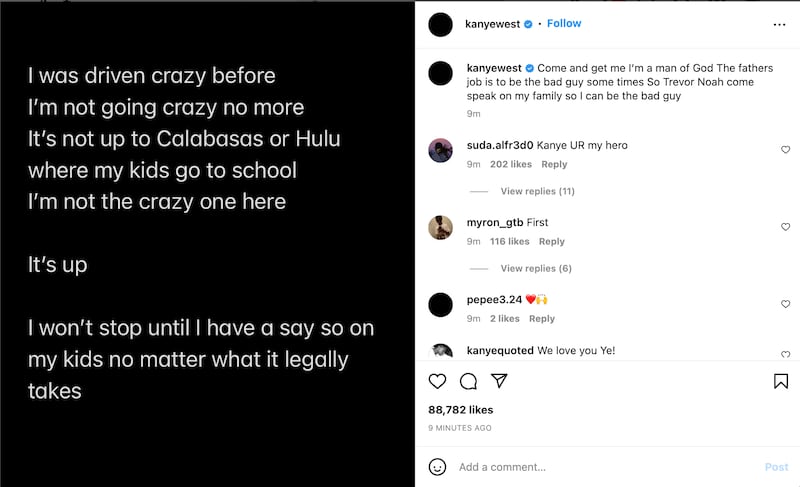This screenshot has width=800, height=487.
Task: Open kanyewest profile picture in header
Action: pyautogui.click(x=440, y=24)
